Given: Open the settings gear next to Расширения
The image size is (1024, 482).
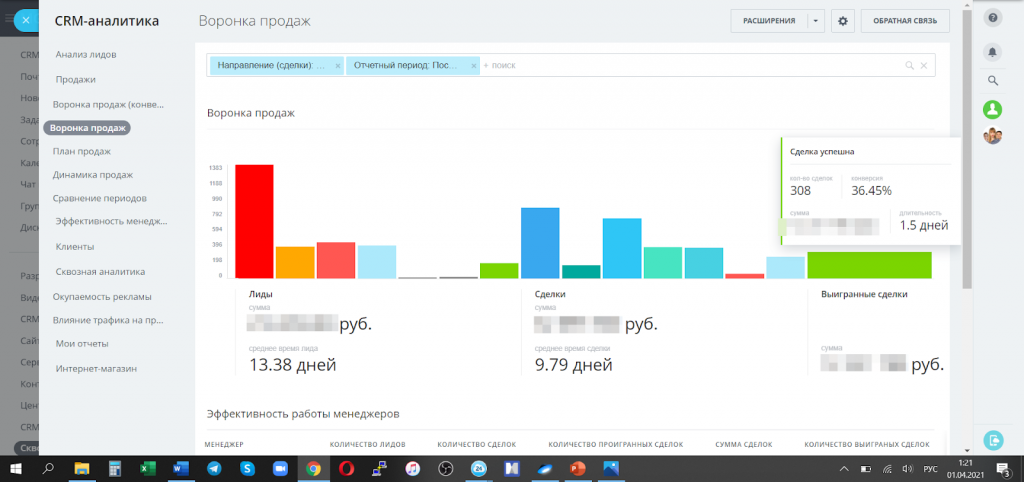Looking at the screenshot, I should click(842, 21).
